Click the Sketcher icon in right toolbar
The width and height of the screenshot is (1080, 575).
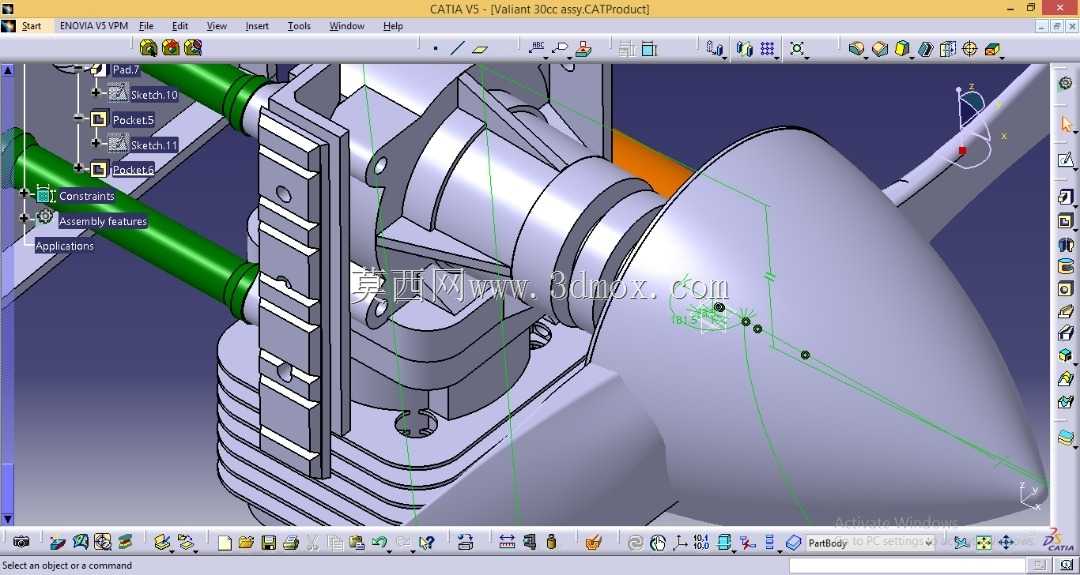pos(1066,160)
